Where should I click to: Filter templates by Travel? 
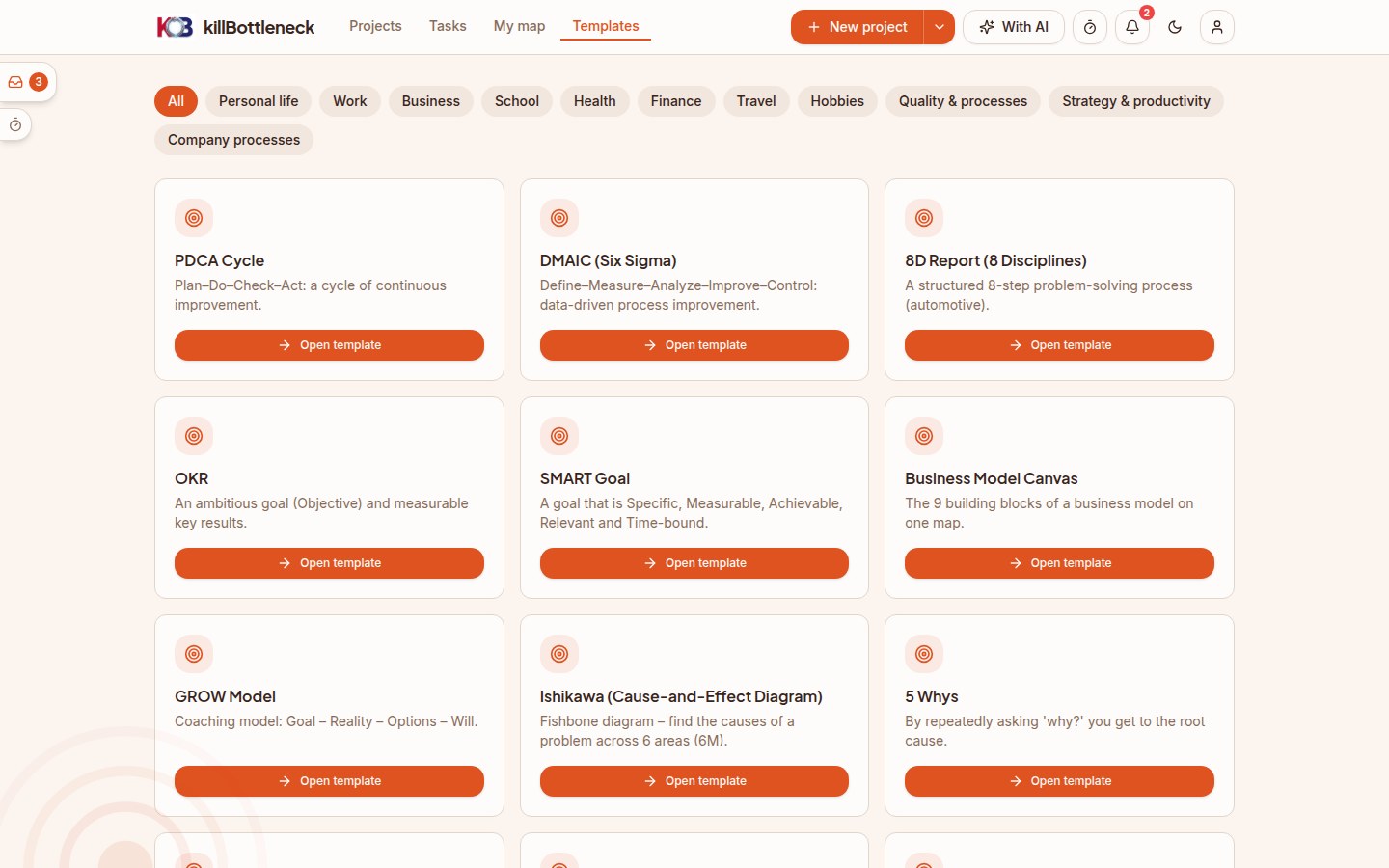(756, 101)
